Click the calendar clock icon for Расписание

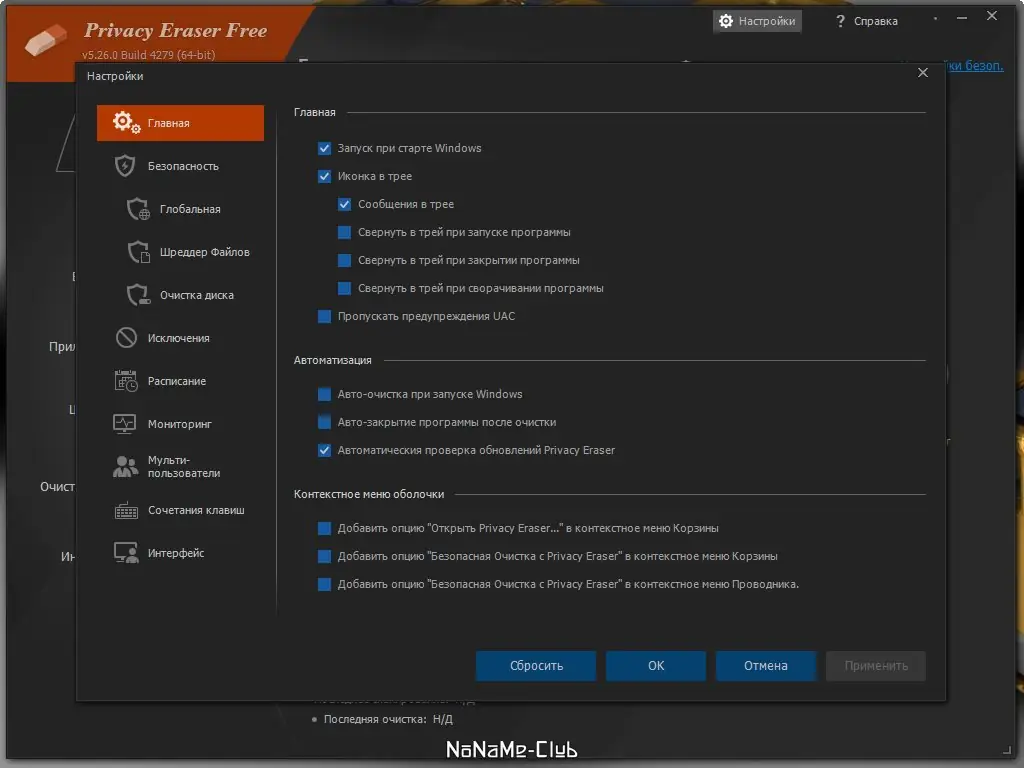point(126,381)
